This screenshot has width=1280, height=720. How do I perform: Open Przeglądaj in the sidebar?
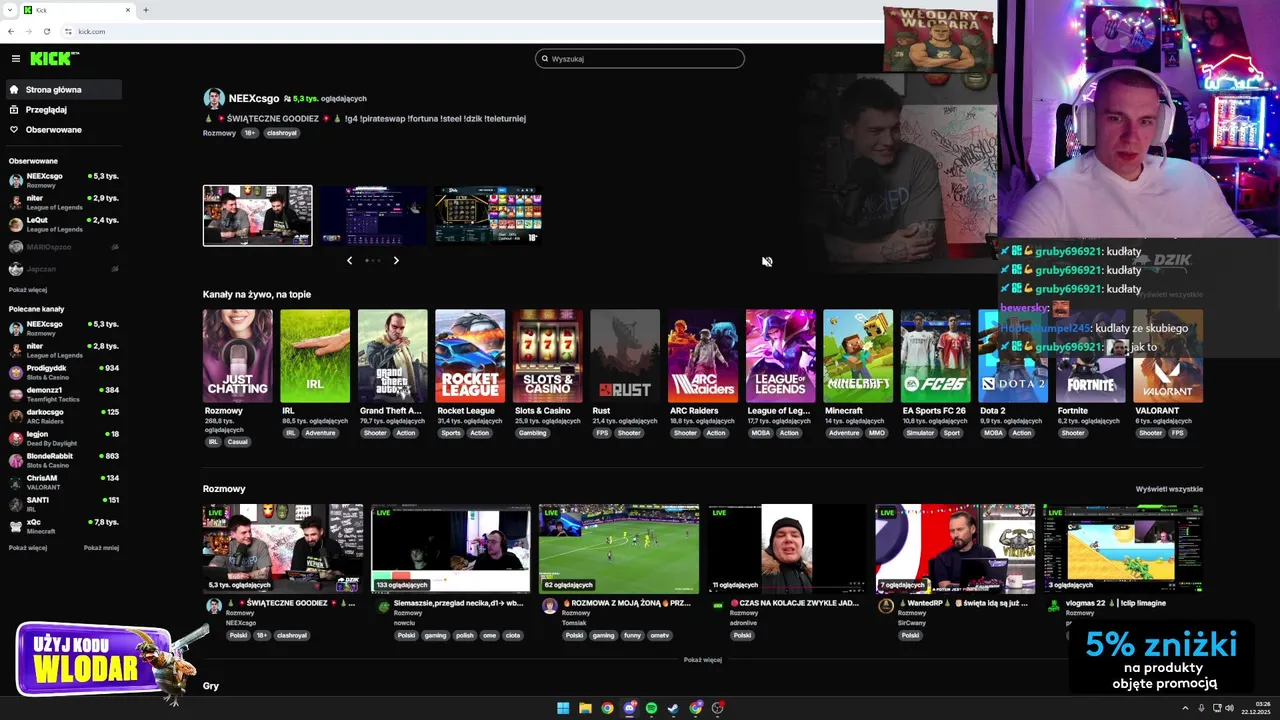pyautogui.click(x=64, y=110)
